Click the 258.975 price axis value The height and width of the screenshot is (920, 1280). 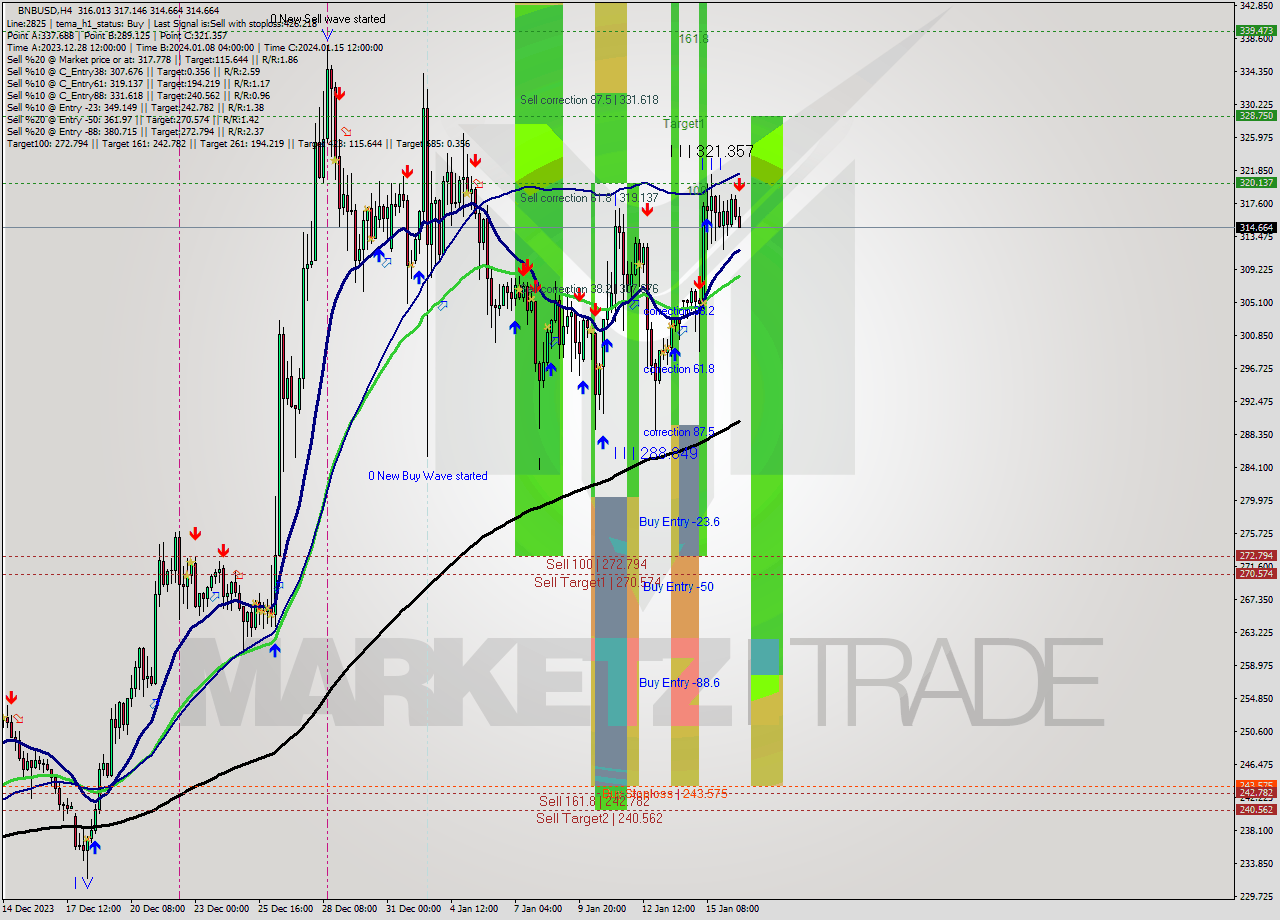1256,666
